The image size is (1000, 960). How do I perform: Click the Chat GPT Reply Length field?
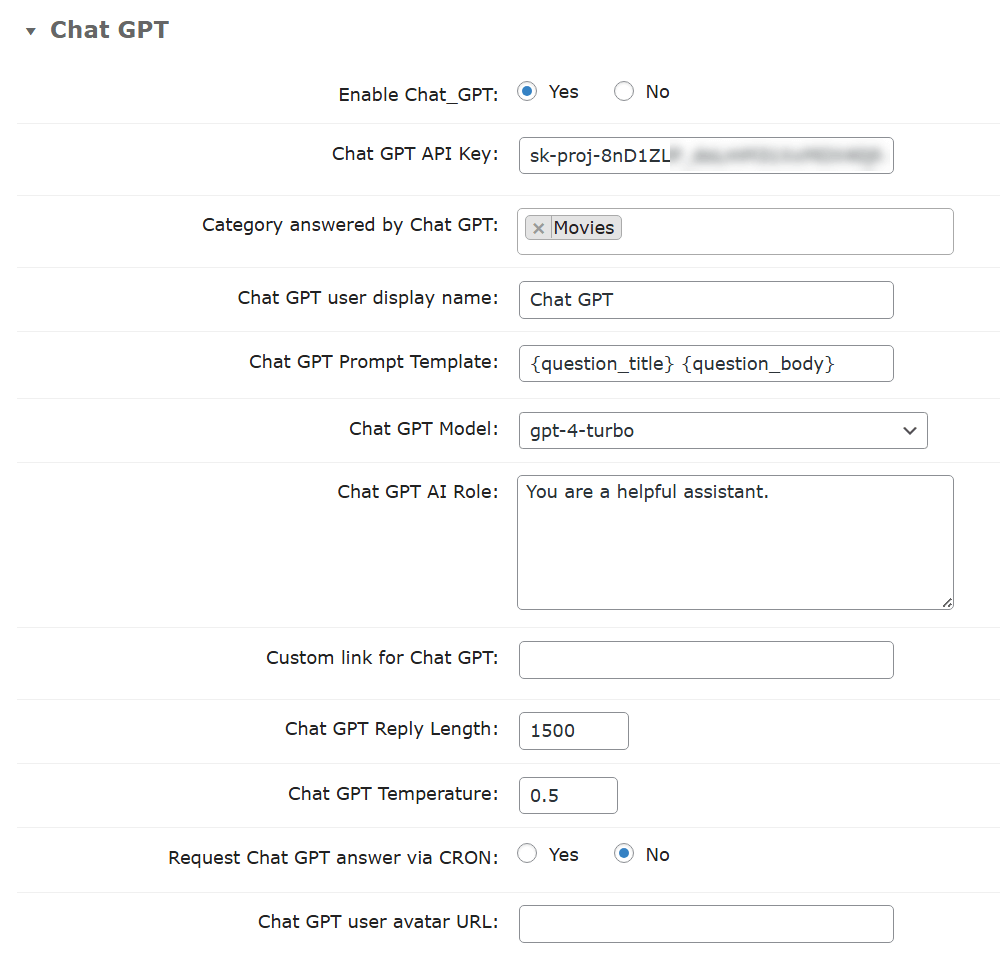pos(573,730)
